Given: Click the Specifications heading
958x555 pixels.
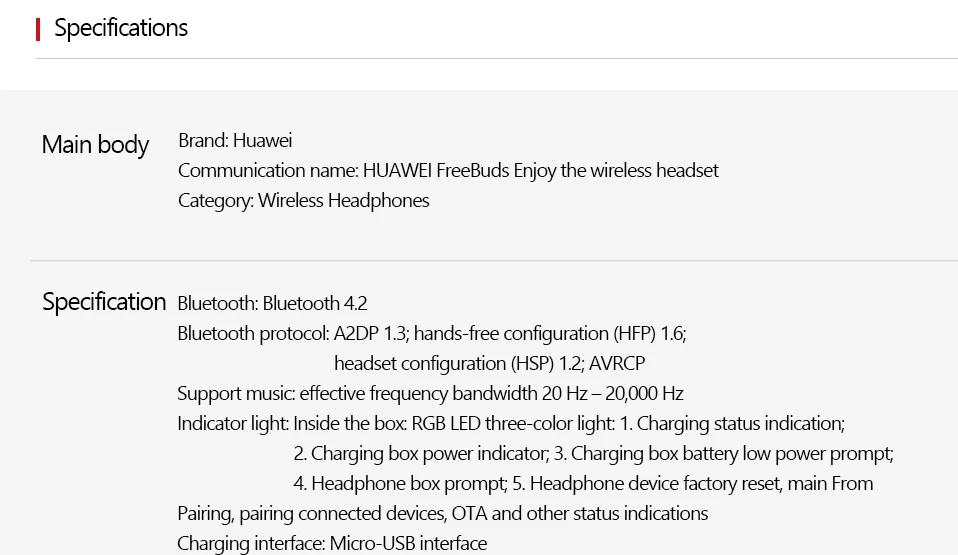Looking at the screenshot, I should (x=121, y=29).
